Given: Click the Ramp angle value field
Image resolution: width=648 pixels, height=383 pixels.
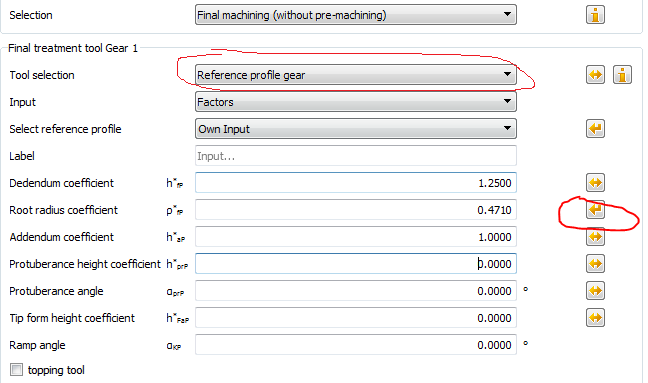Looking at the screenshot, I should click(356, 345).
